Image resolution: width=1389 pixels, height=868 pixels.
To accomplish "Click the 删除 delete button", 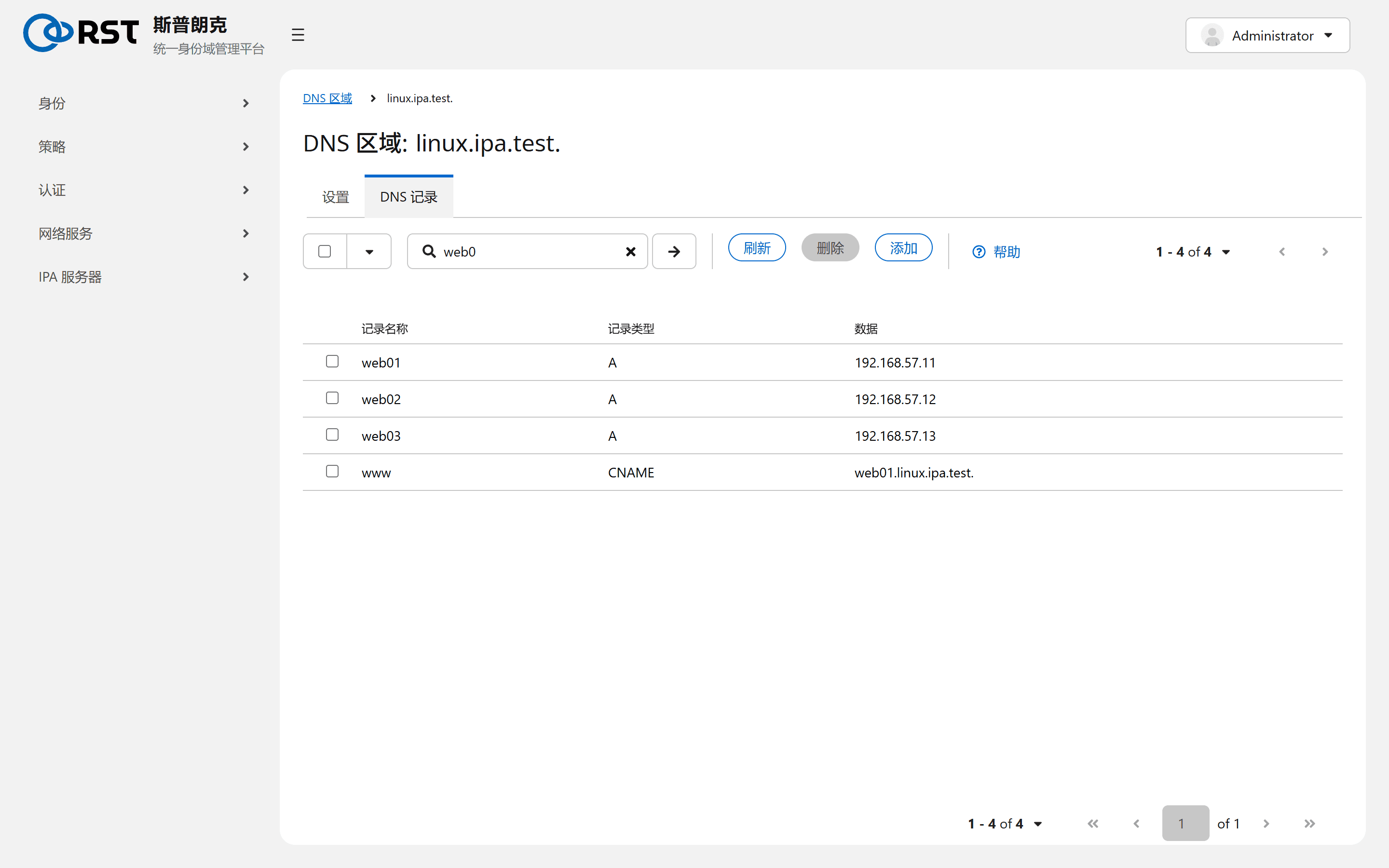I will click(830, 248).
